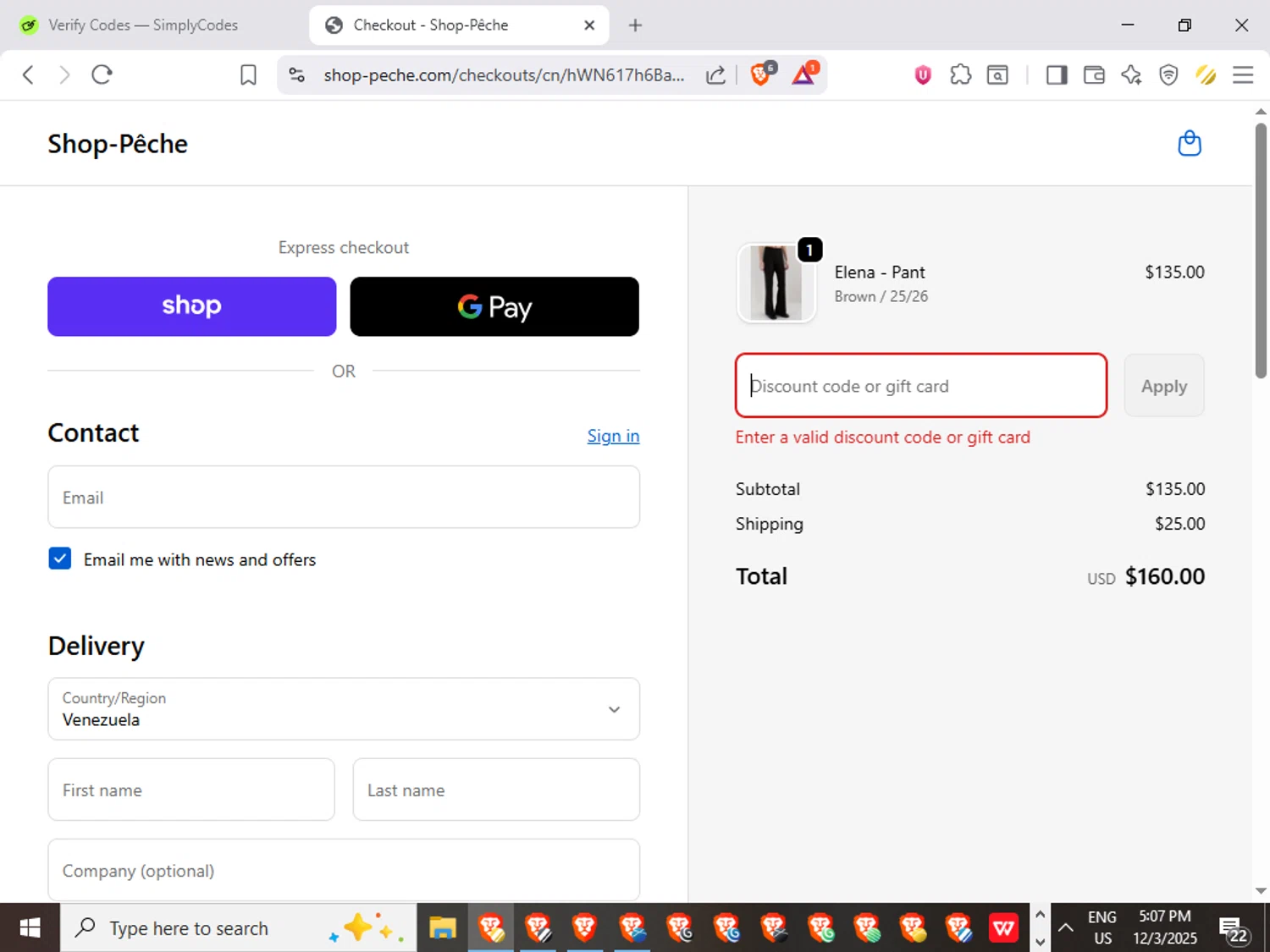The image size is (1270, 952).
Task: Uncheck Email me with news and offers
Action: click(x=60, y=559)
